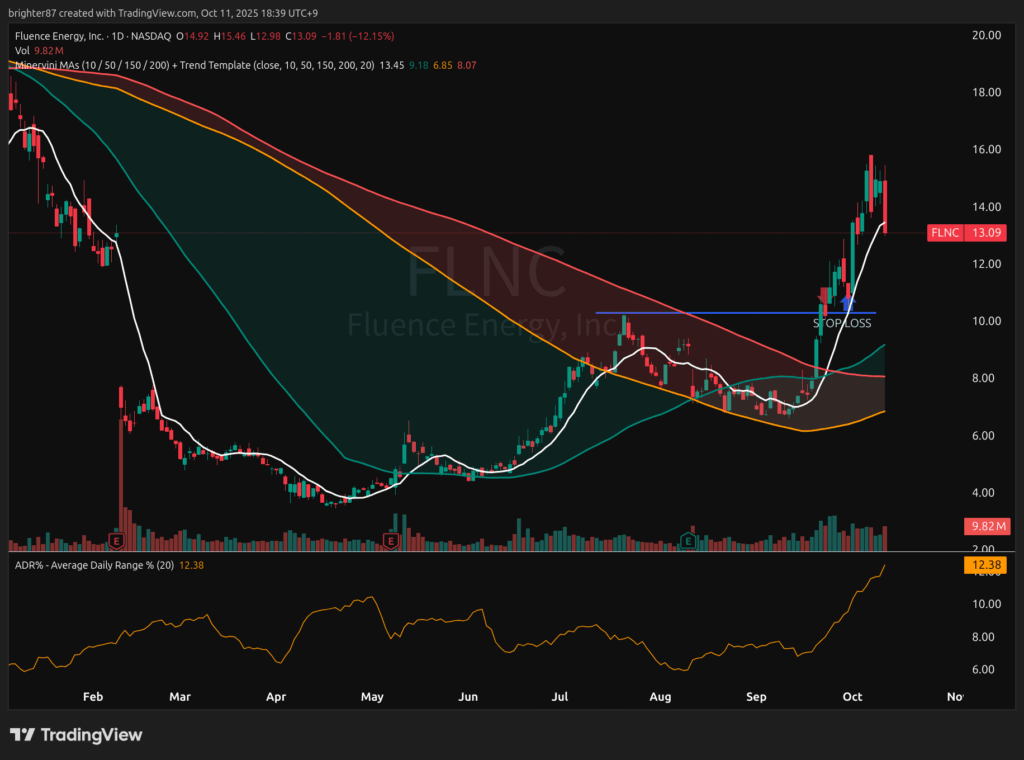
Task: Click the Oct label on time axis
Action: point(853,696)
